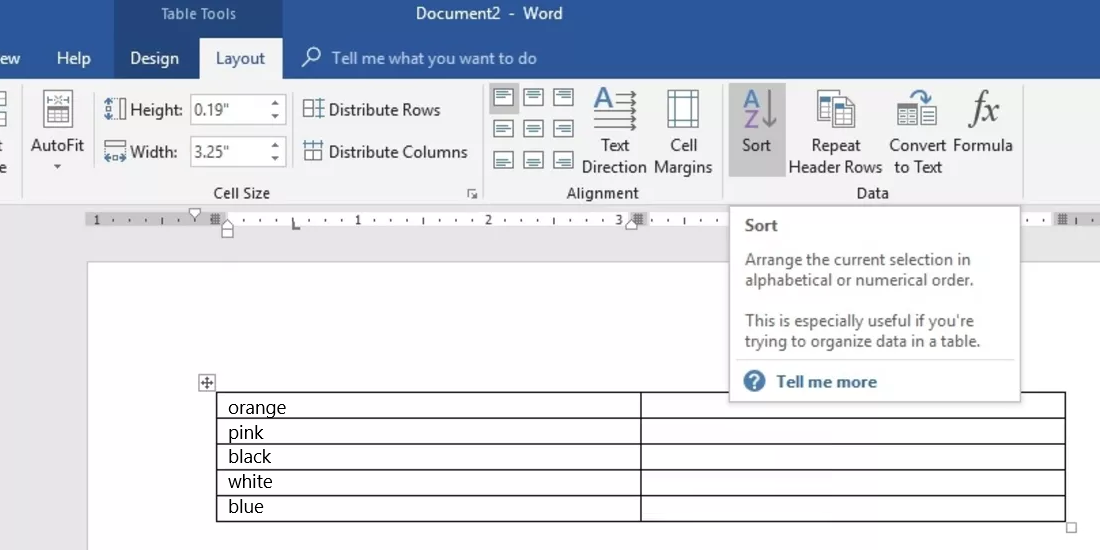Screen dimensions: 1100x550
Task: Click the cell containing blue
Action: coord(429,508)
